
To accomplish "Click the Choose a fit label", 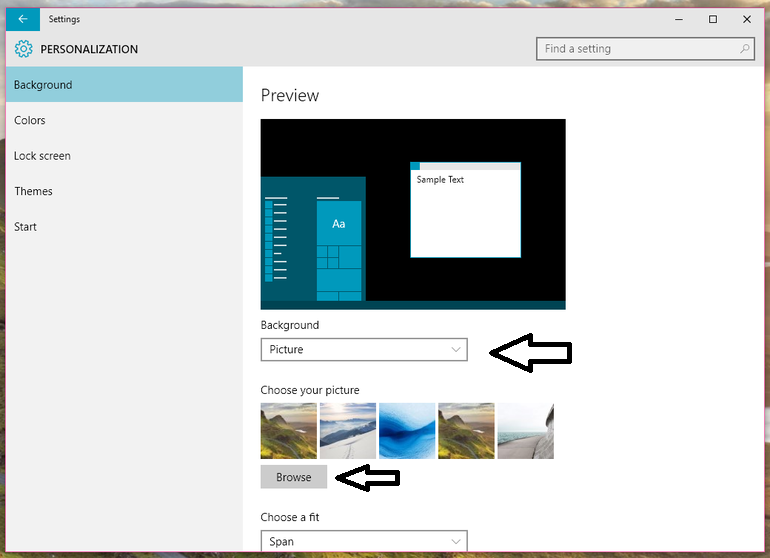I will (290, 517).
